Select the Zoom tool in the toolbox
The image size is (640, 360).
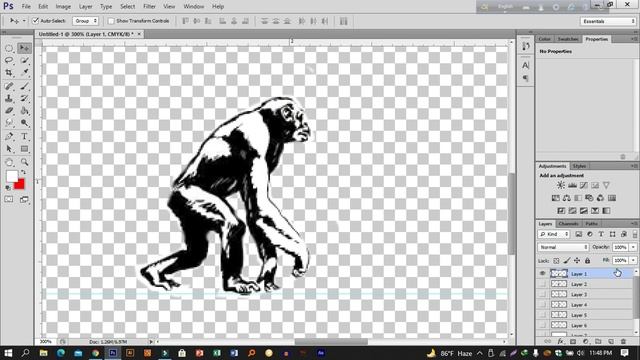click(24, 162)
